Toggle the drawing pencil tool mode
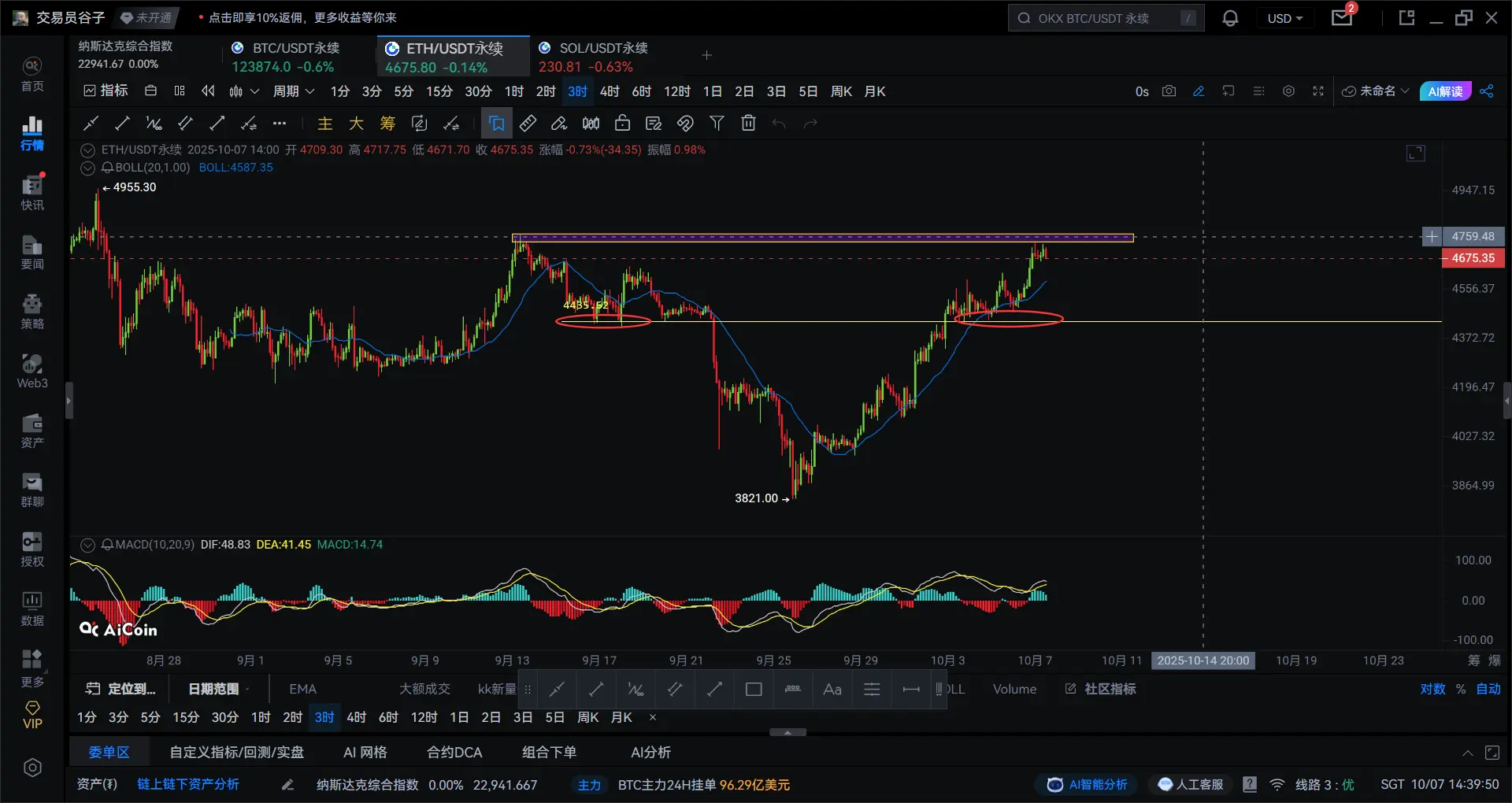Screen dimensions: 1512x803 tap(1199, 91)
